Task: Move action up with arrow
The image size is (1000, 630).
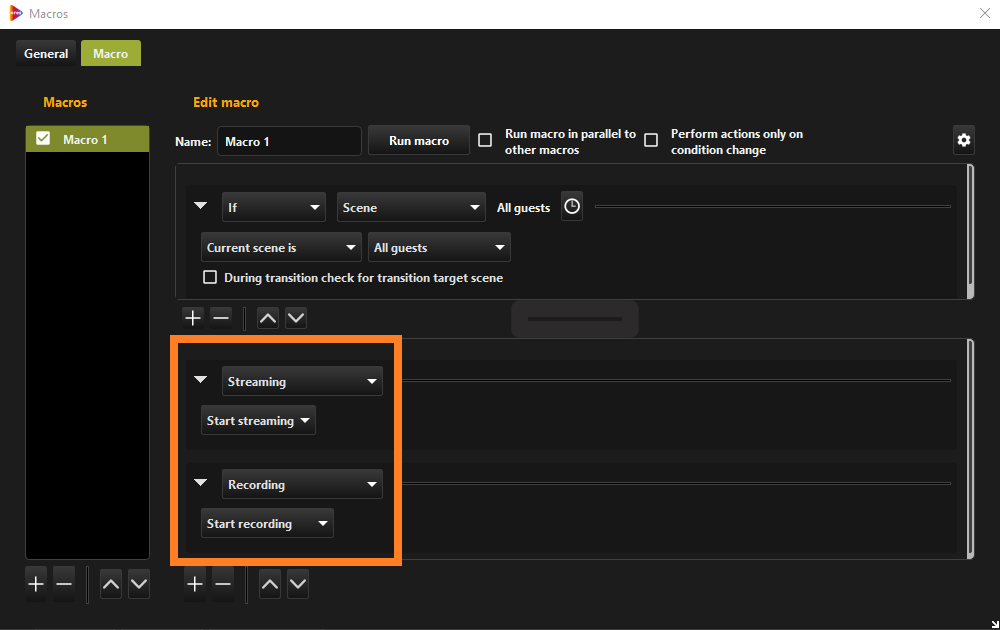Action: (x=270, y=583)
